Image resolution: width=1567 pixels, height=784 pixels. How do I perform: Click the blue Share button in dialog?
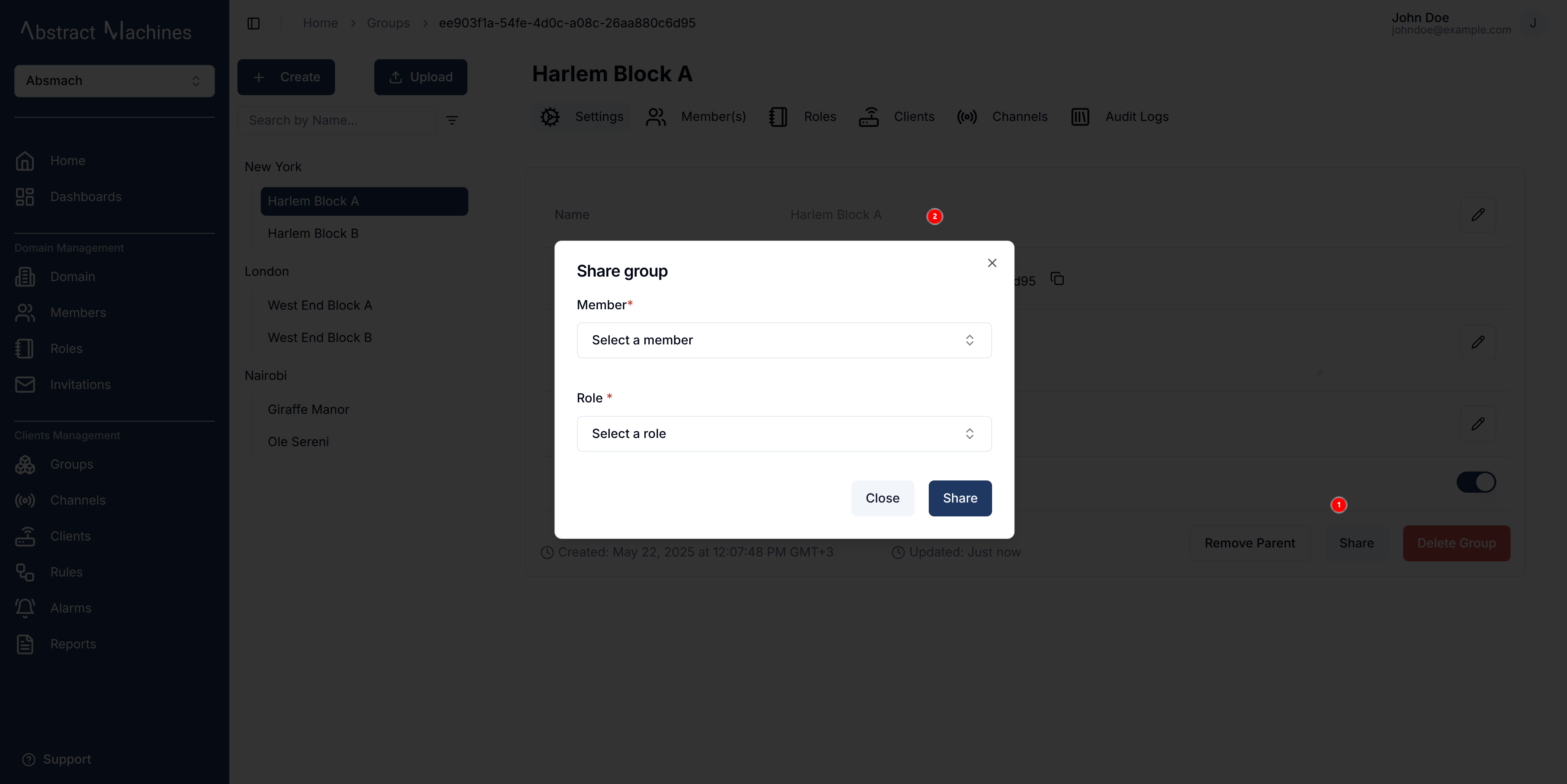coord(960,498)
